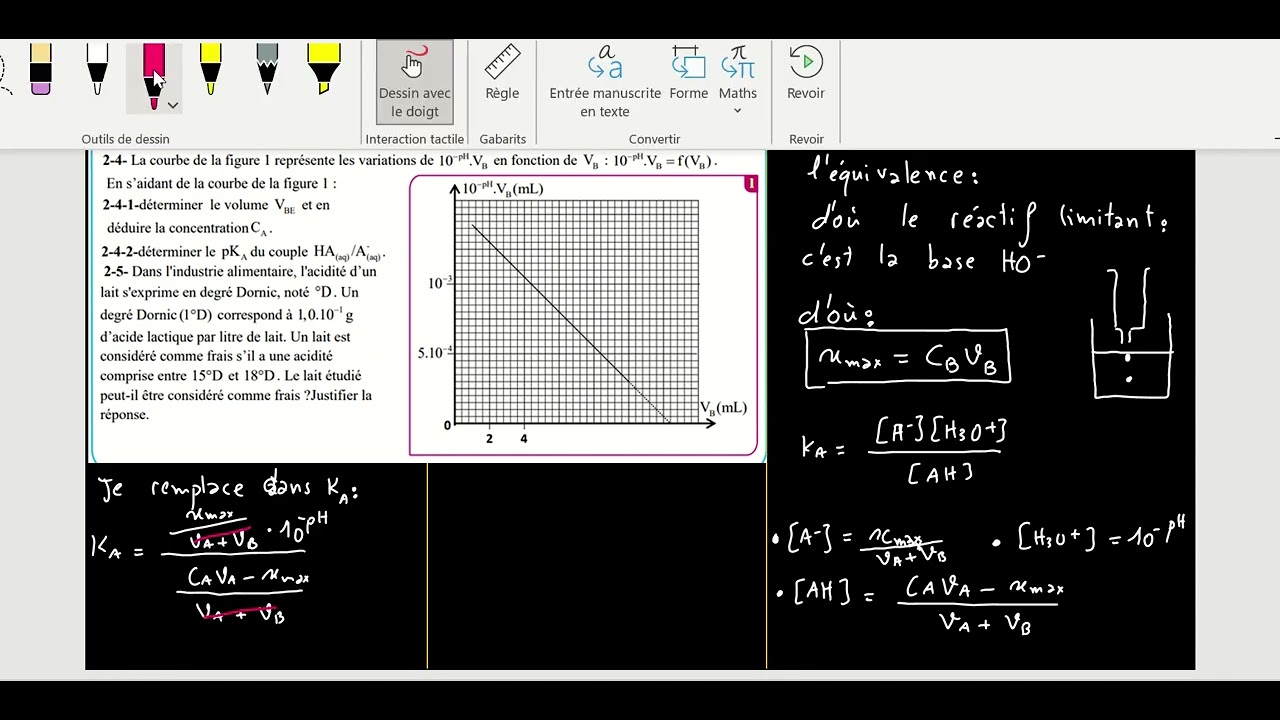Click the line starting '2-4-2-déterminer le pKA'

pos(243,253)
